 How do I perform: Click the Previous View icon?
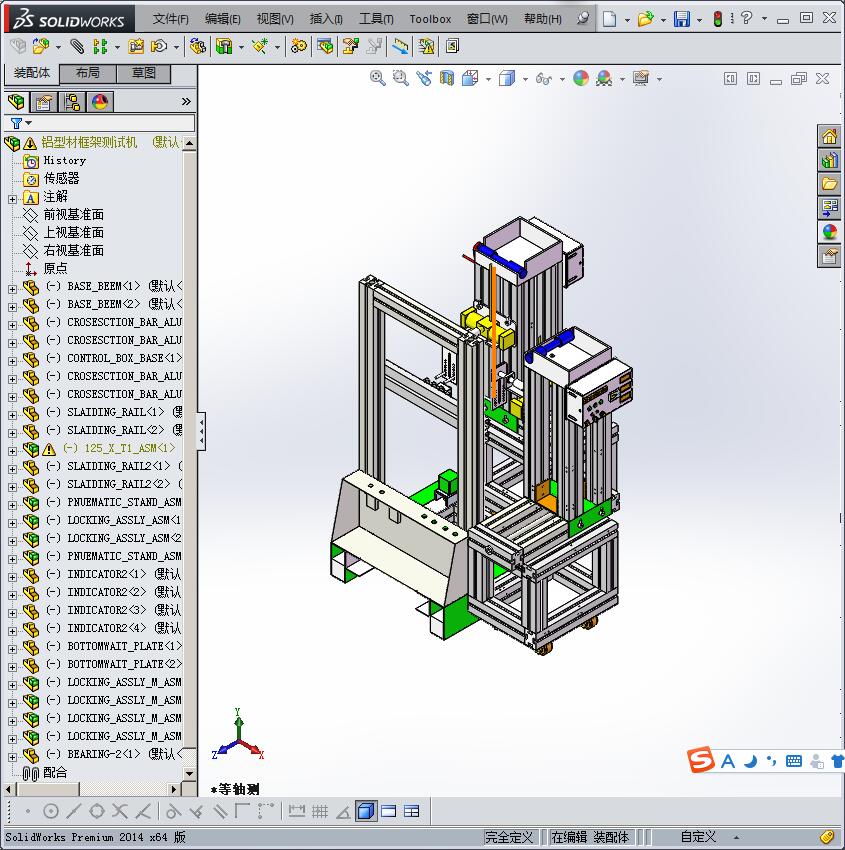[424, 78]
